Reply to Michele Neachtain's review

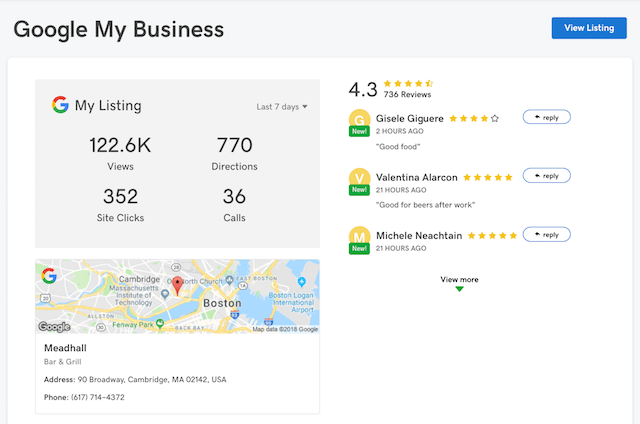point(547,234)
